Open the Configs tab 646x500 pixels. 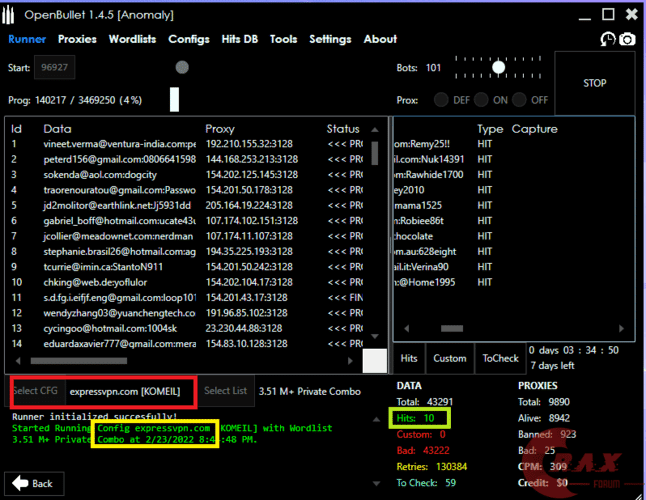(x=189, y=39)
